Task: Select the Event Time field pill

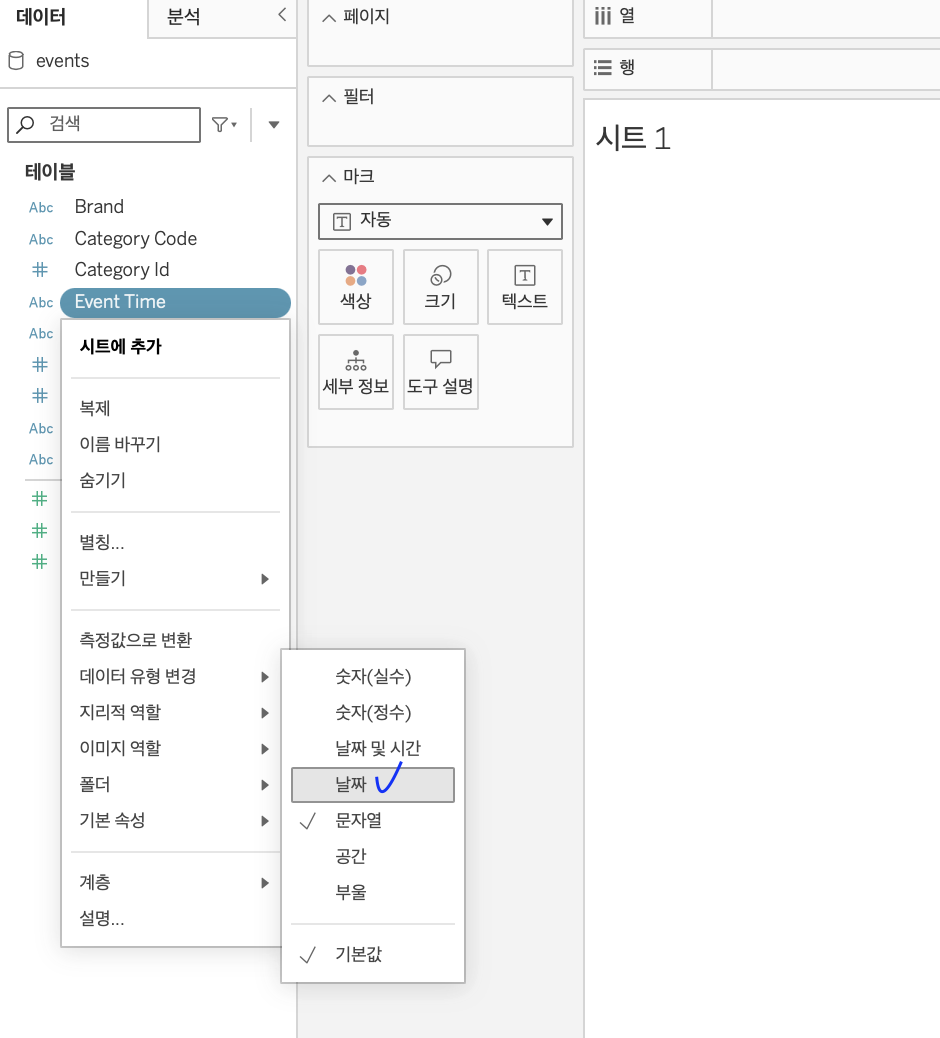Action: click(175, 303)
